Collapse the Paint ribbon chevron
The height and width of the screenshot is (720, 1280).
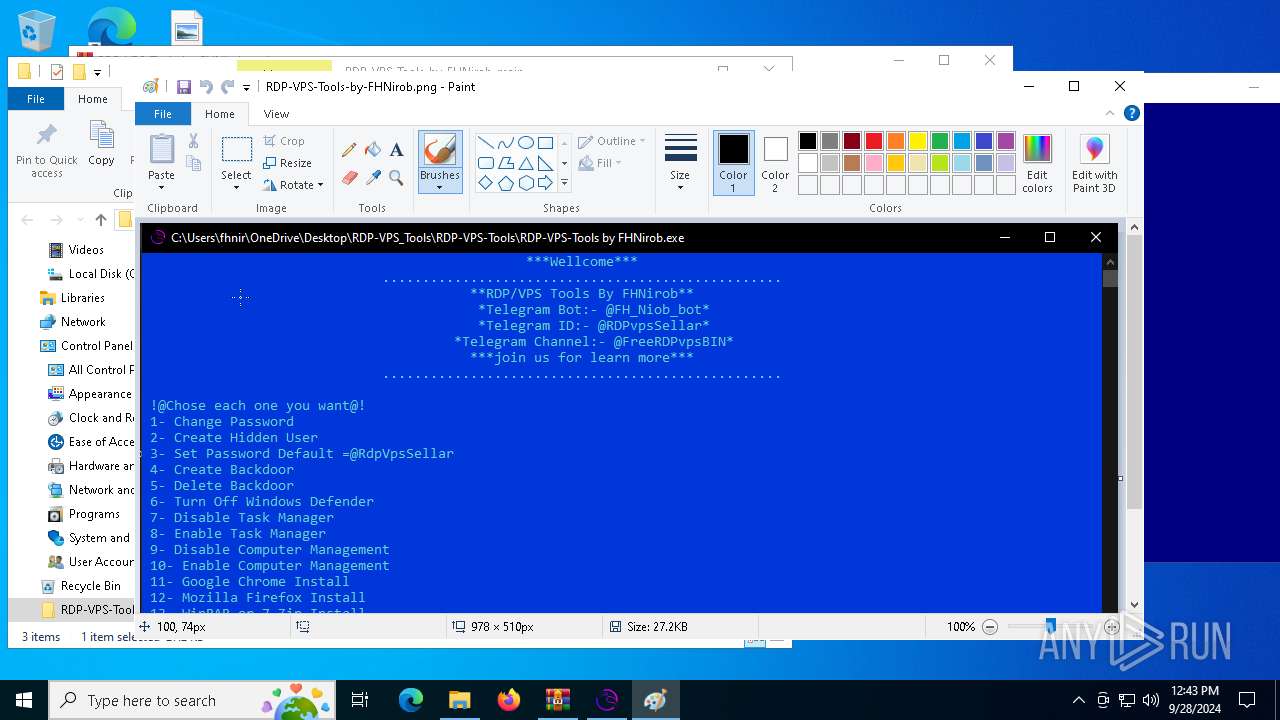[1109, 114]
